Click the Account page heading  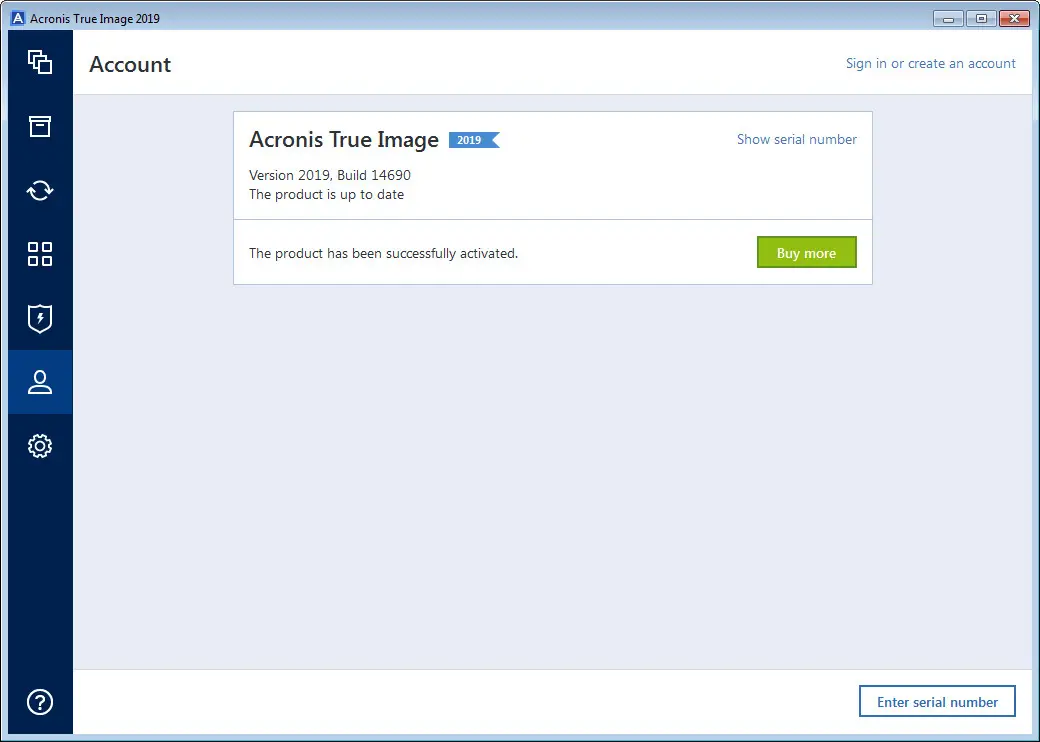pos(130,64)
